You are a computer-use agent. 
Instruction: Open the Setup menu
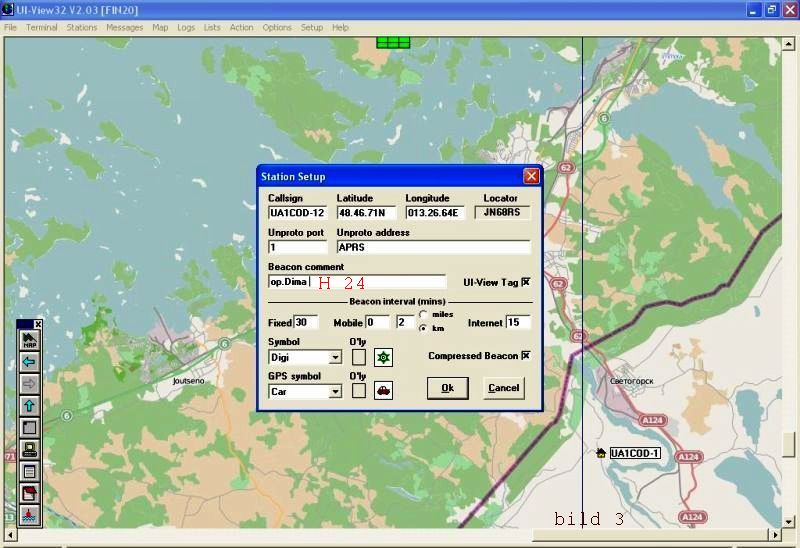coord(312,28)
